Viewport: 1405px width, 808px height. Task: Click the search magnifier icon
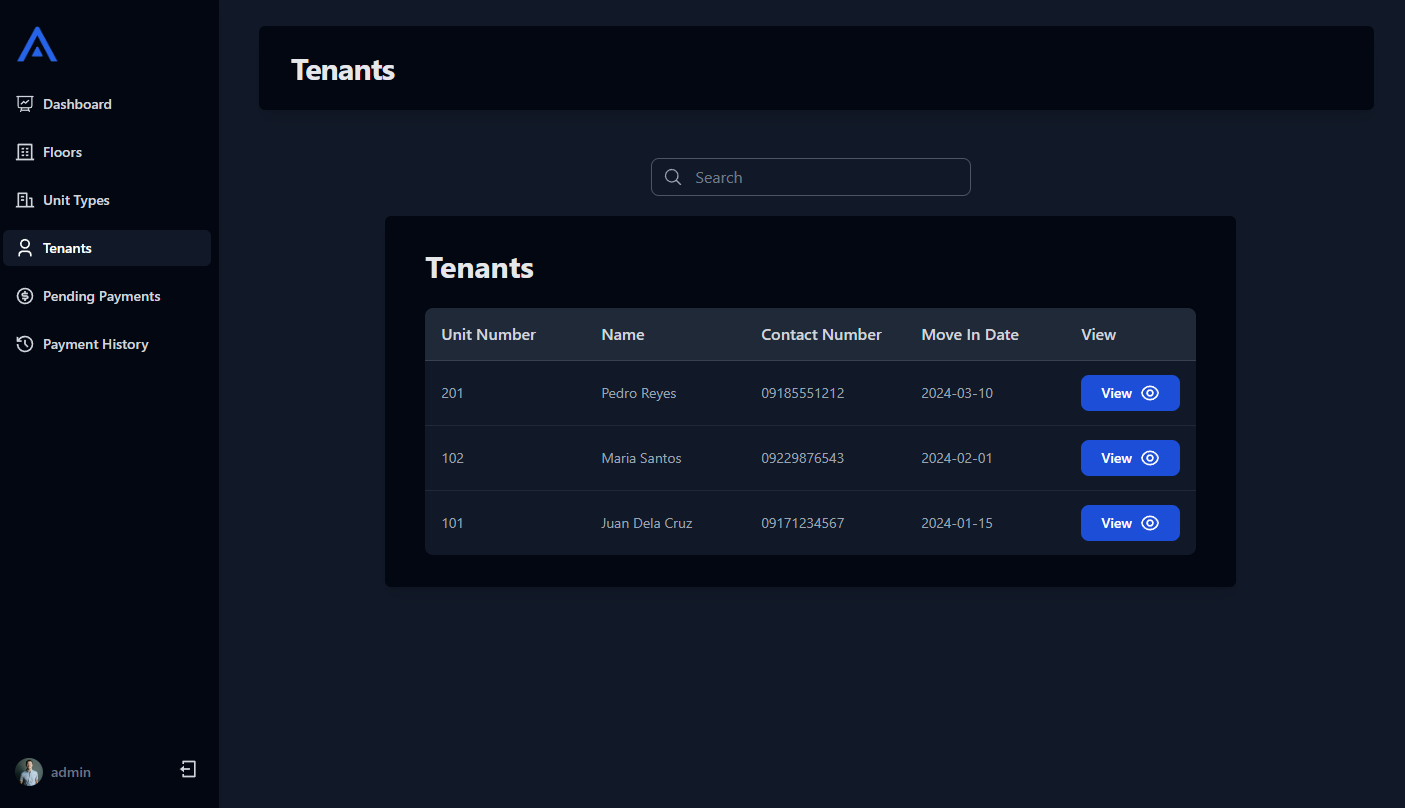[673, 177]
